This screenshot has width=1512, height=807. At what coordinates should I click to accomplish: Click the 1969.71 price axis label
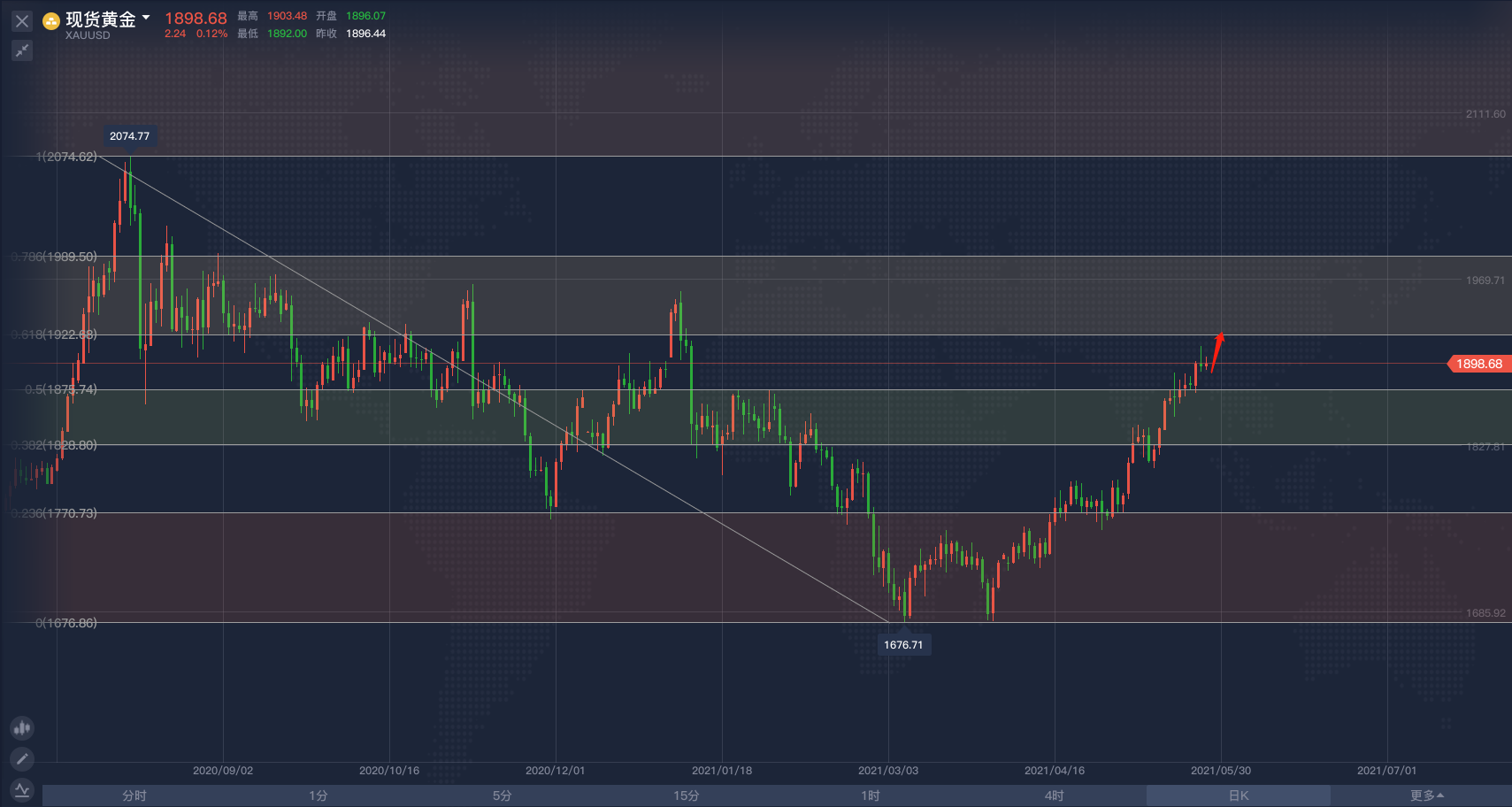pyautogui.click(x=1485, y=281)
